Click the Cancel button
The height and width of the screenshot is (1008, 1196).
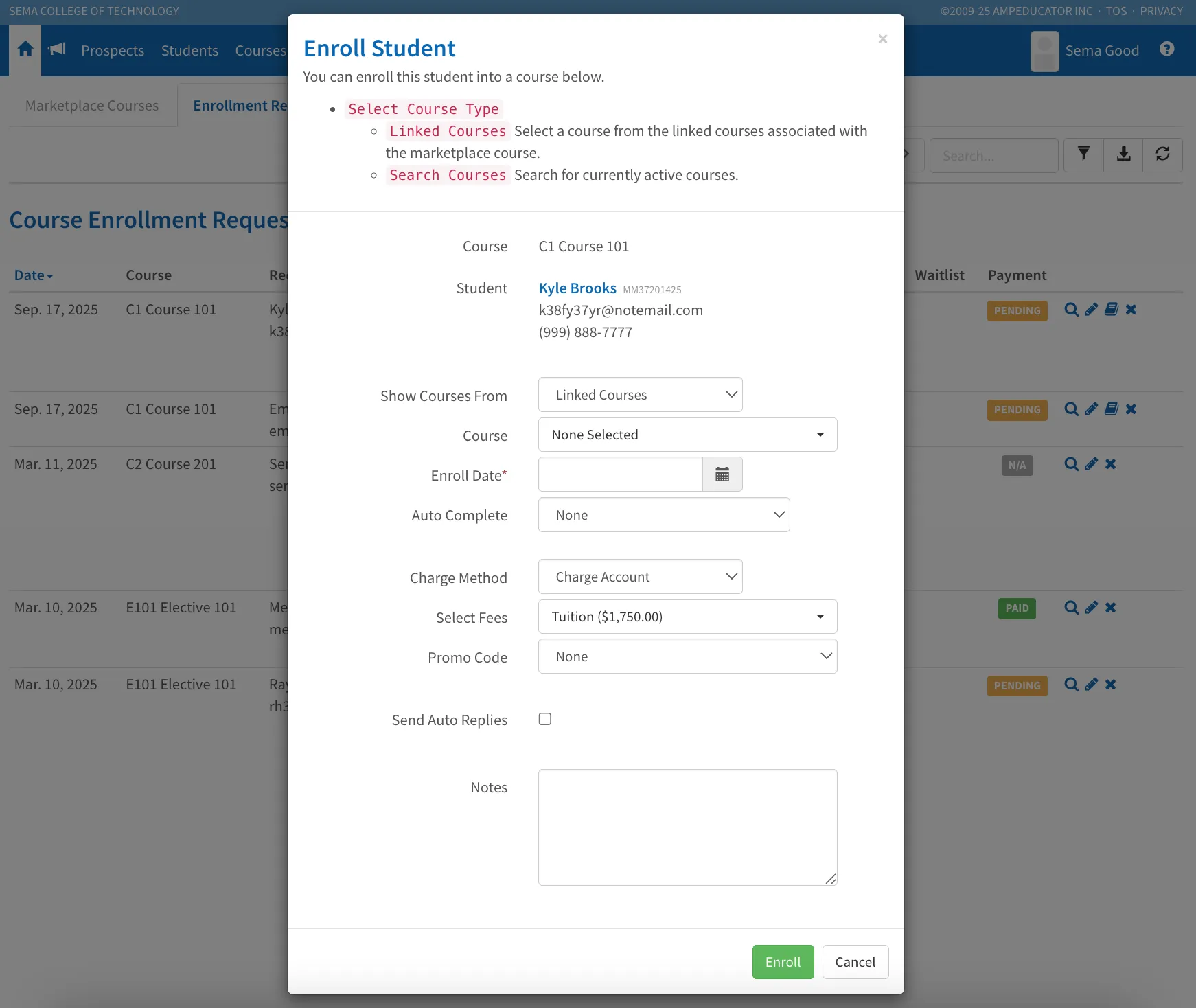(855, 962)
